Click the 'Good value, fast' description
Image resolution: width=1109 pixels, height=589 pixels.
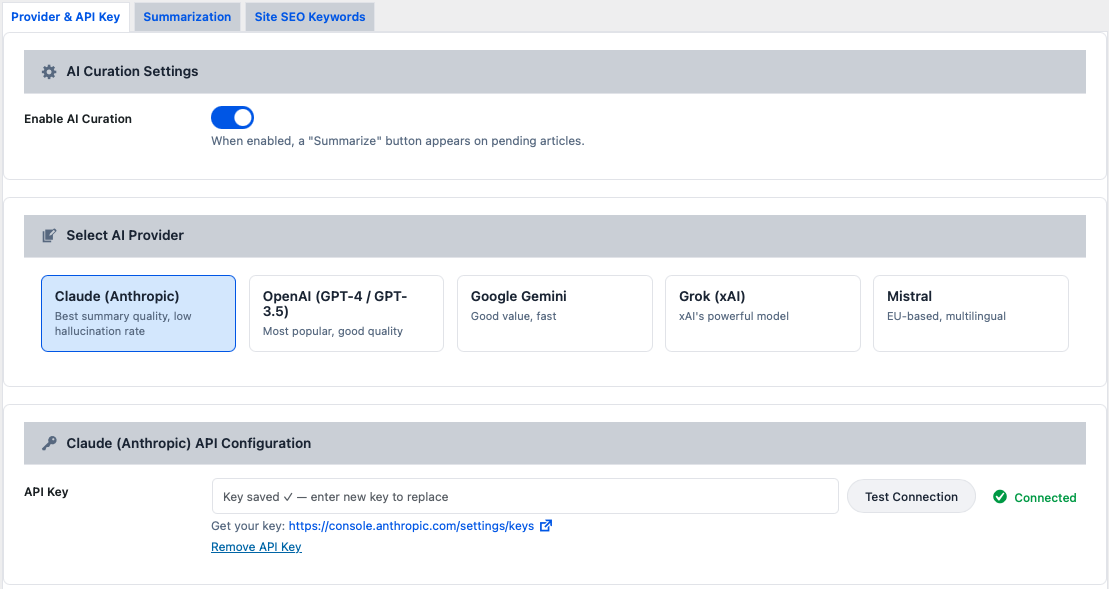click(513, 316)
